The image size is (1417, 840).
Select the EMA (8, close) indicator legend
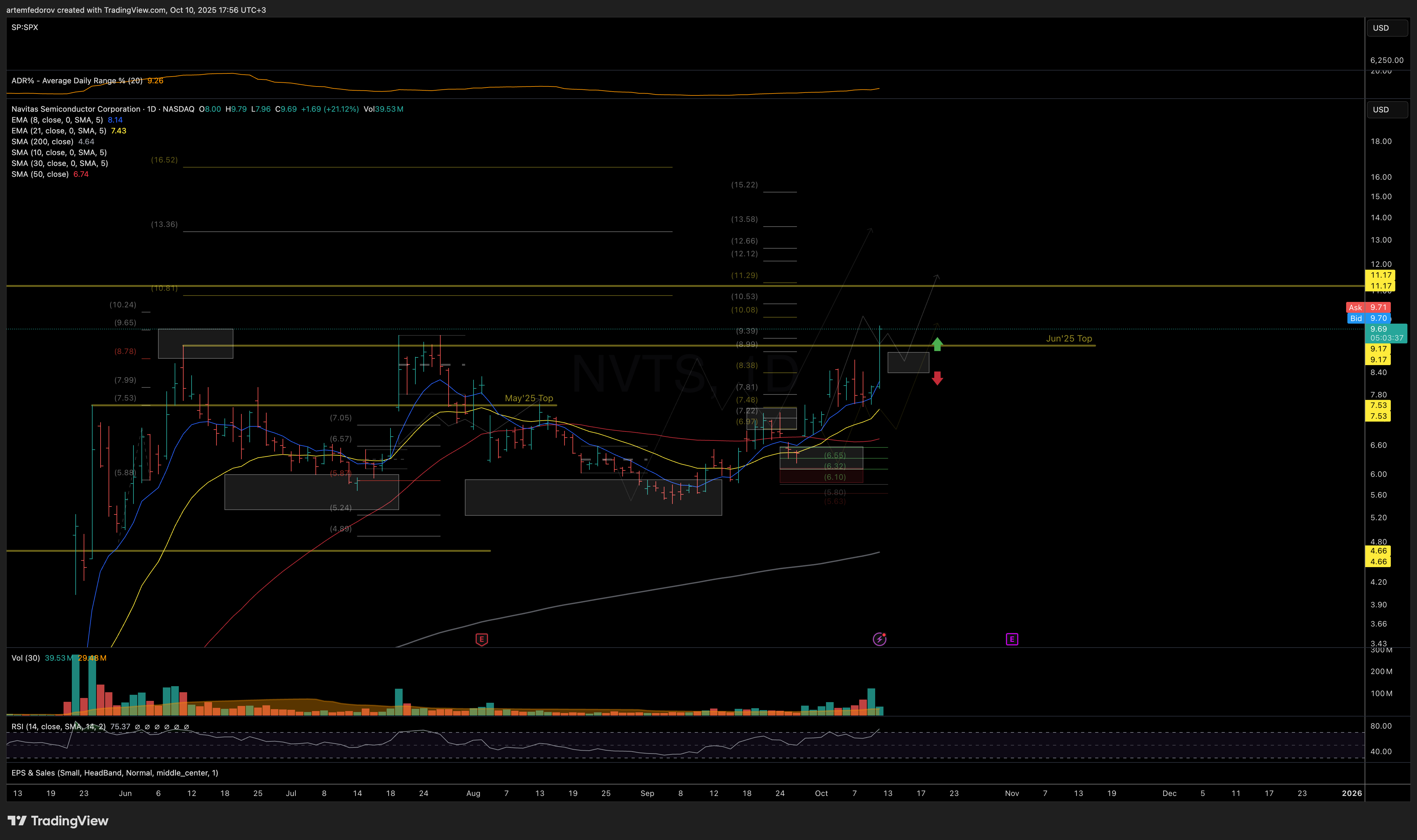(57, 119)
